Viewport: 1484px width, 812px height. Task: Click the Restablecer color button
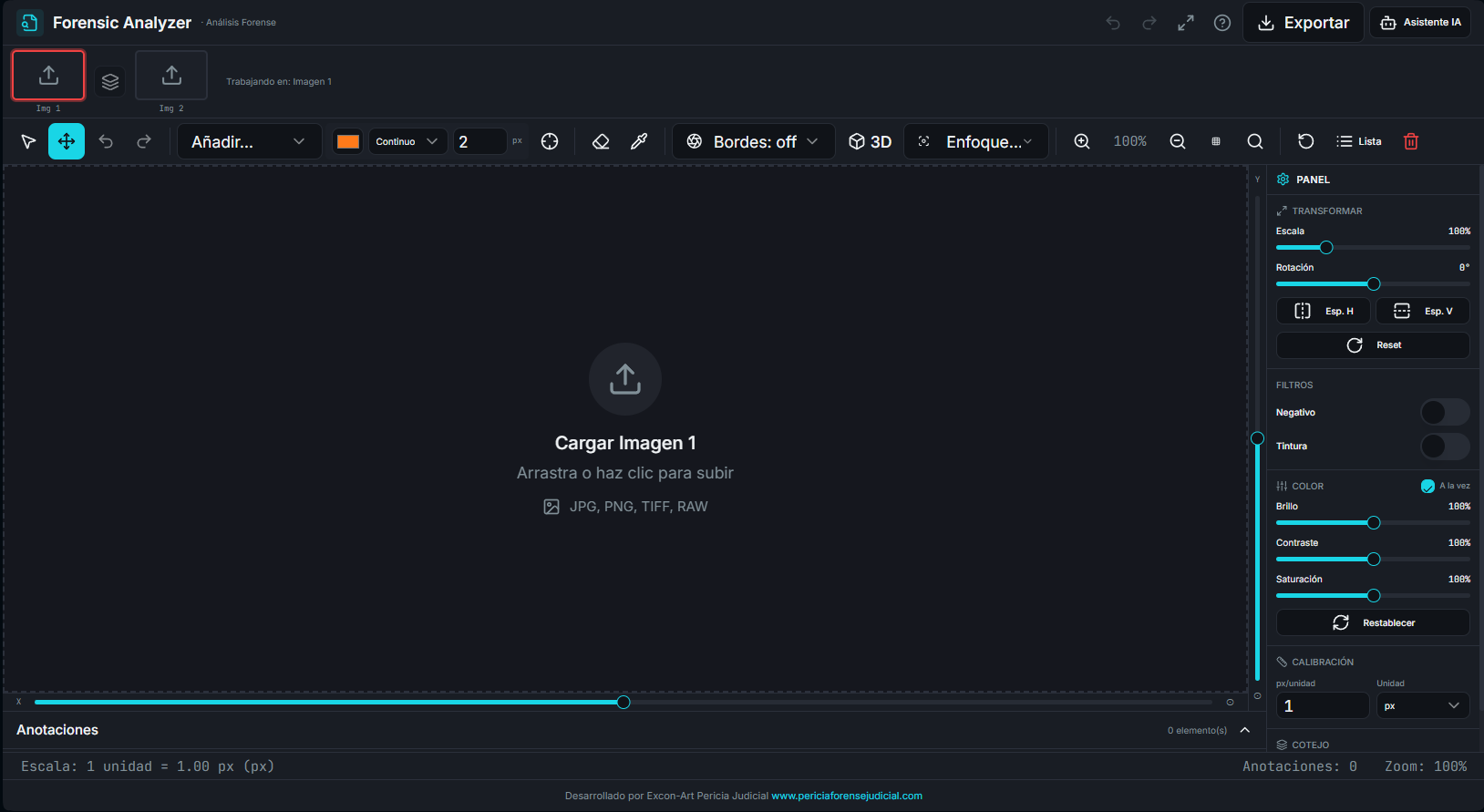coord(1373,622)
